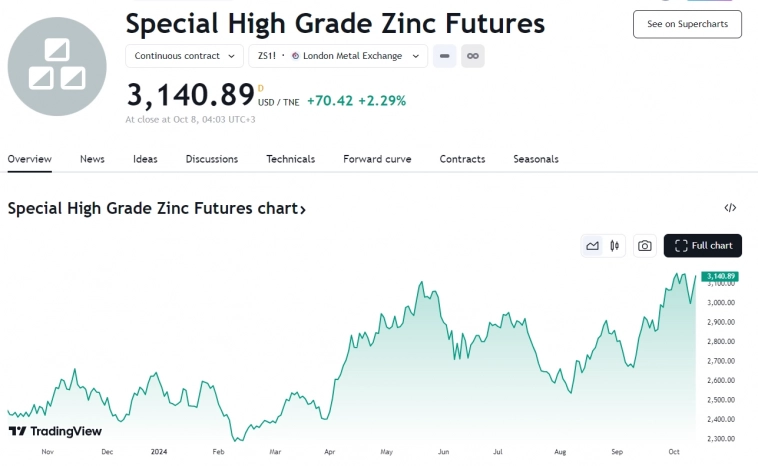This screenshot has height=466, width=758.
Task: Switch to candlestick chart style
Action: (614, 246)
